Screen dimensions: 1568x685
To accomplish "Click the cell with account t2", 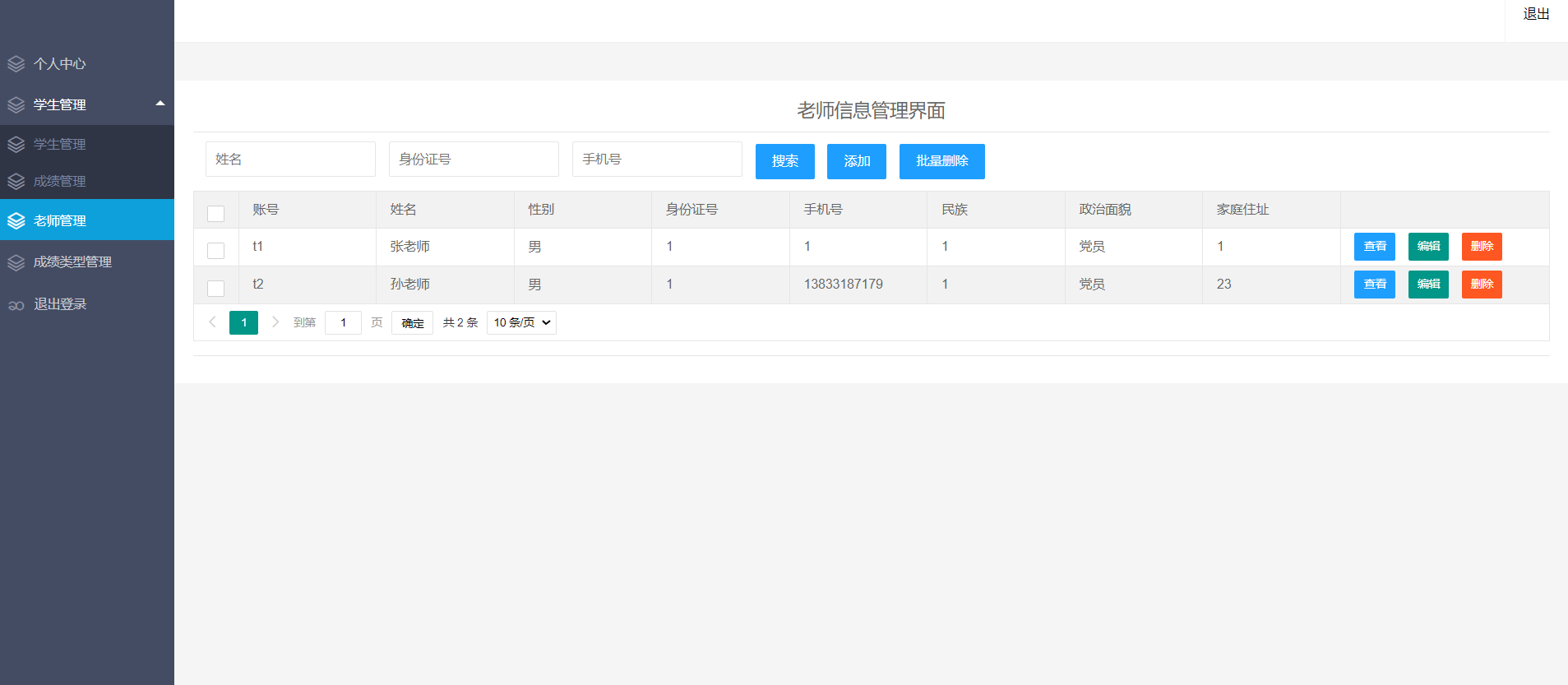I will tap(308, 285).
